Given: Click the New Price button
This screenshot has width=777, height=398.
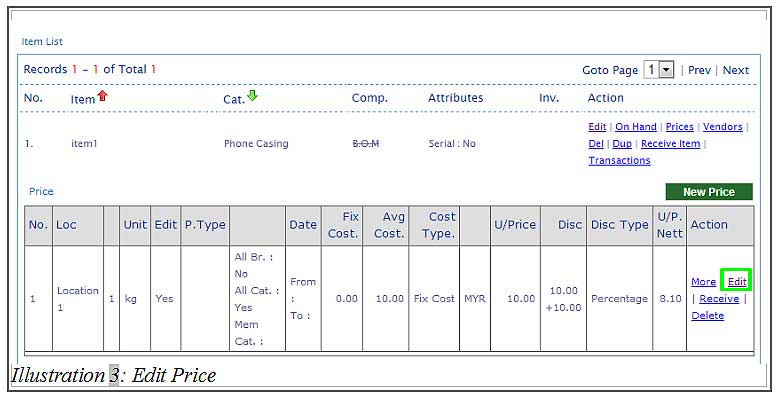Looking at the screenshot, I should (709, 192).
